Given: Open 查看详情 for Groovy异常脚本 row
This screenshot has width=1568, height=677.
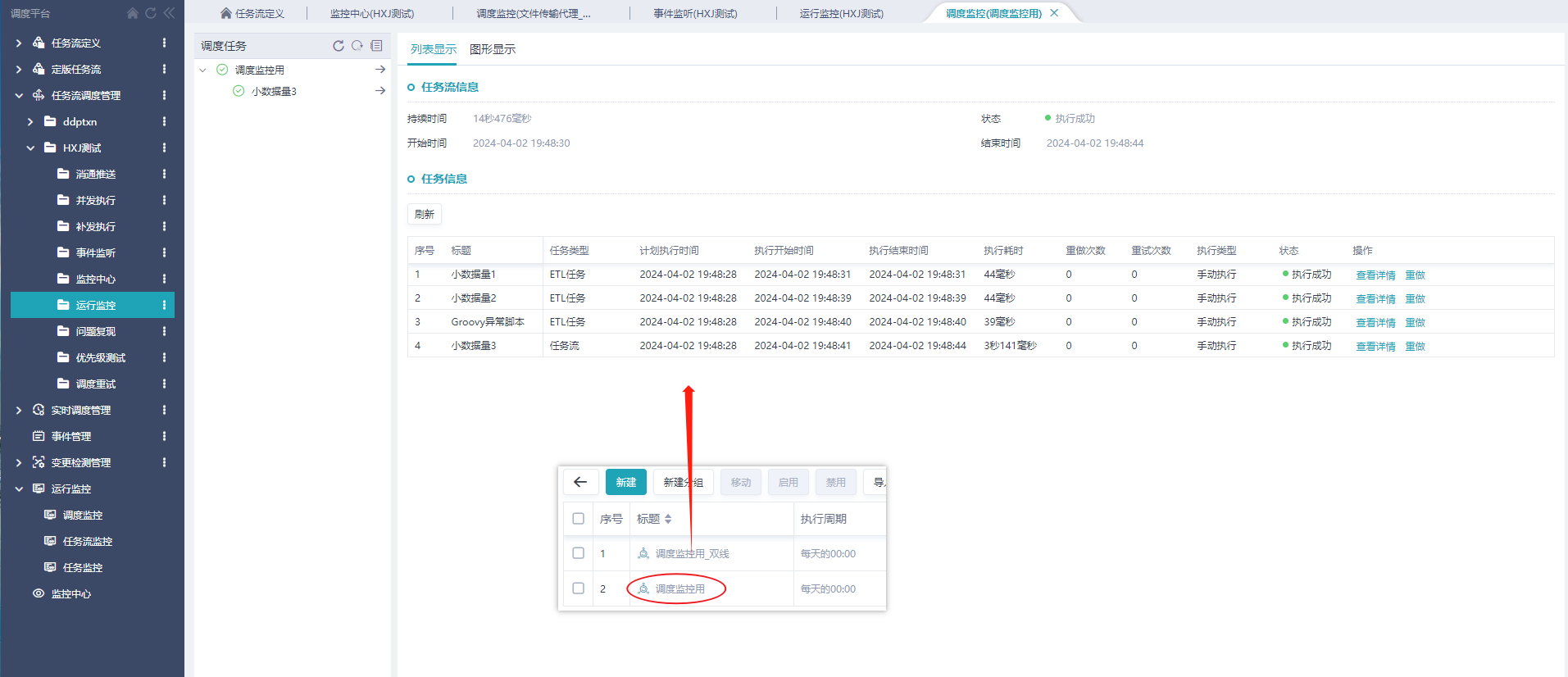Looking at the screenshot, I should [1375, 322].
